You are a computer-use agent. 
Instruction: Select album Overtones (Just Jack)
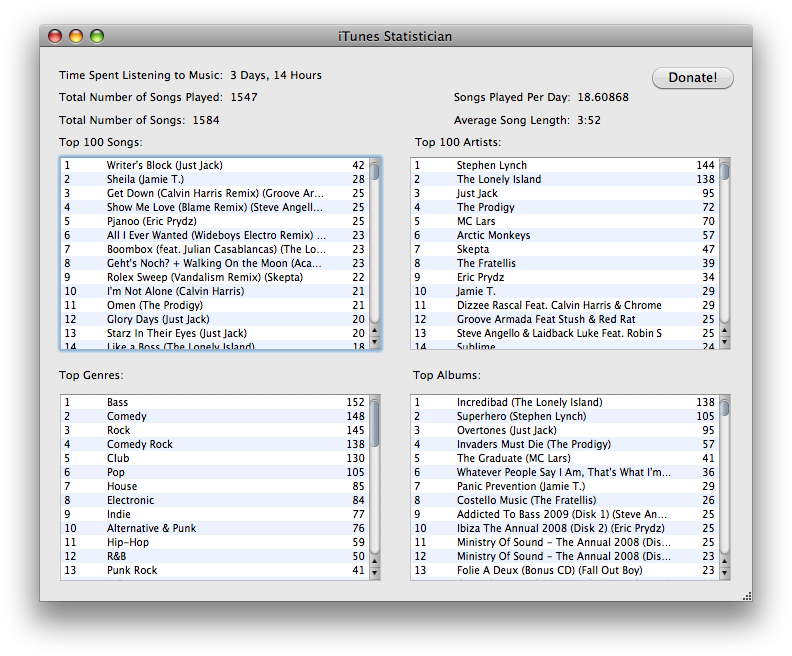[x=565, y=431]
